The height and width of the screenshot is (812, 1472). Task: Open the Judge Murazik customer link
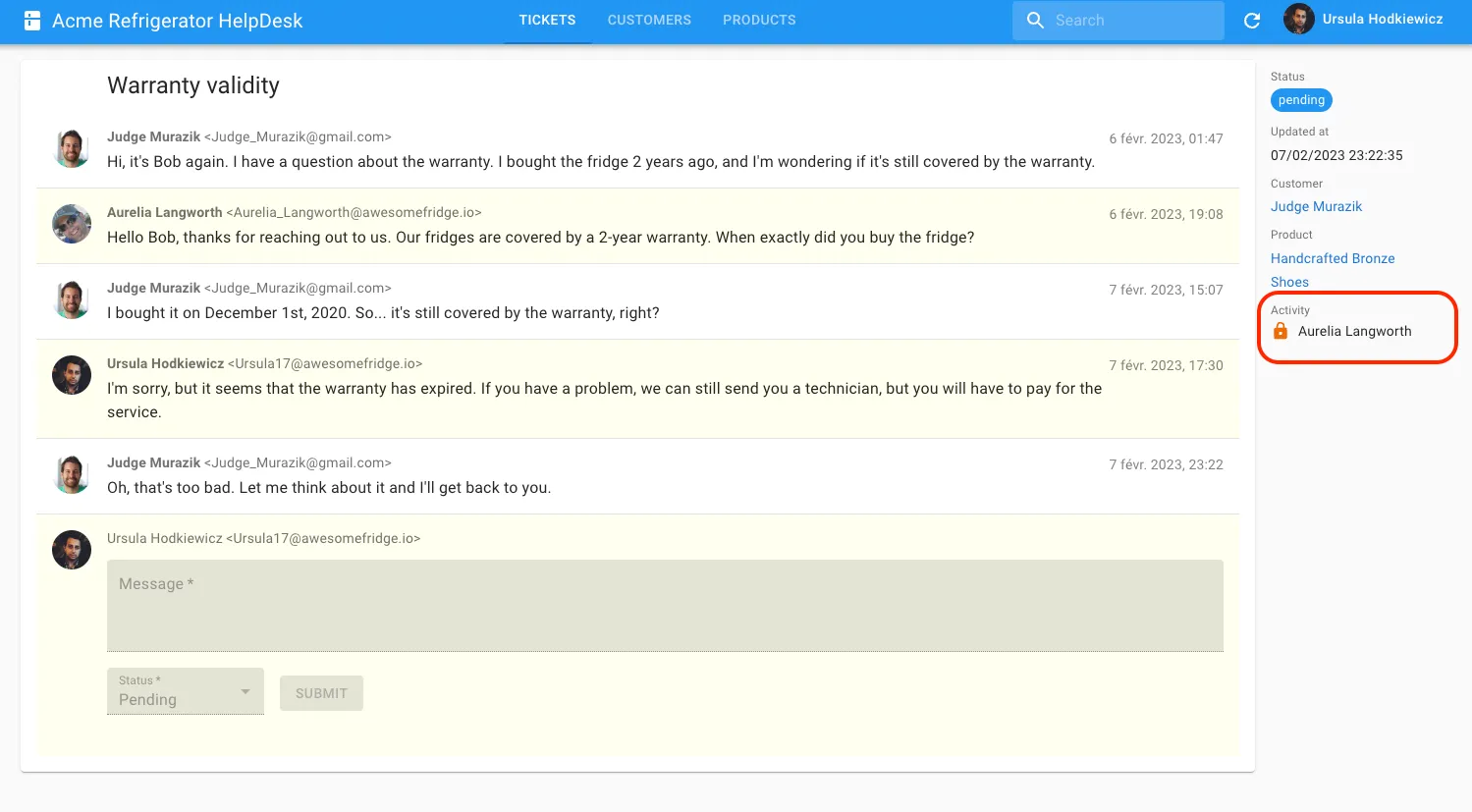[1316, 207]
